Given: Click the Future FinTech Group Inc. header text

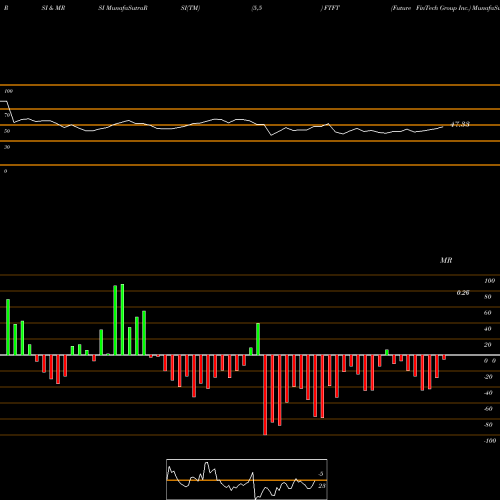Looking at the screenshot, I should pos(431,8).
